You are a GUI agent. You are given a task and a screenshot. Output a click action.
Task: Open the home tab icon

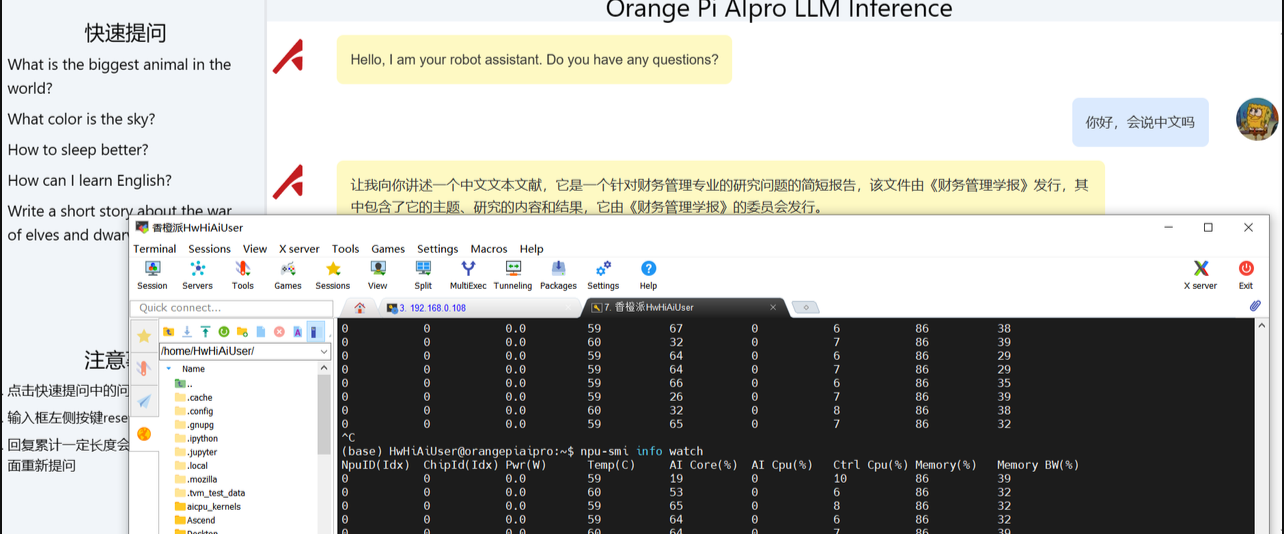coord(360,308)
